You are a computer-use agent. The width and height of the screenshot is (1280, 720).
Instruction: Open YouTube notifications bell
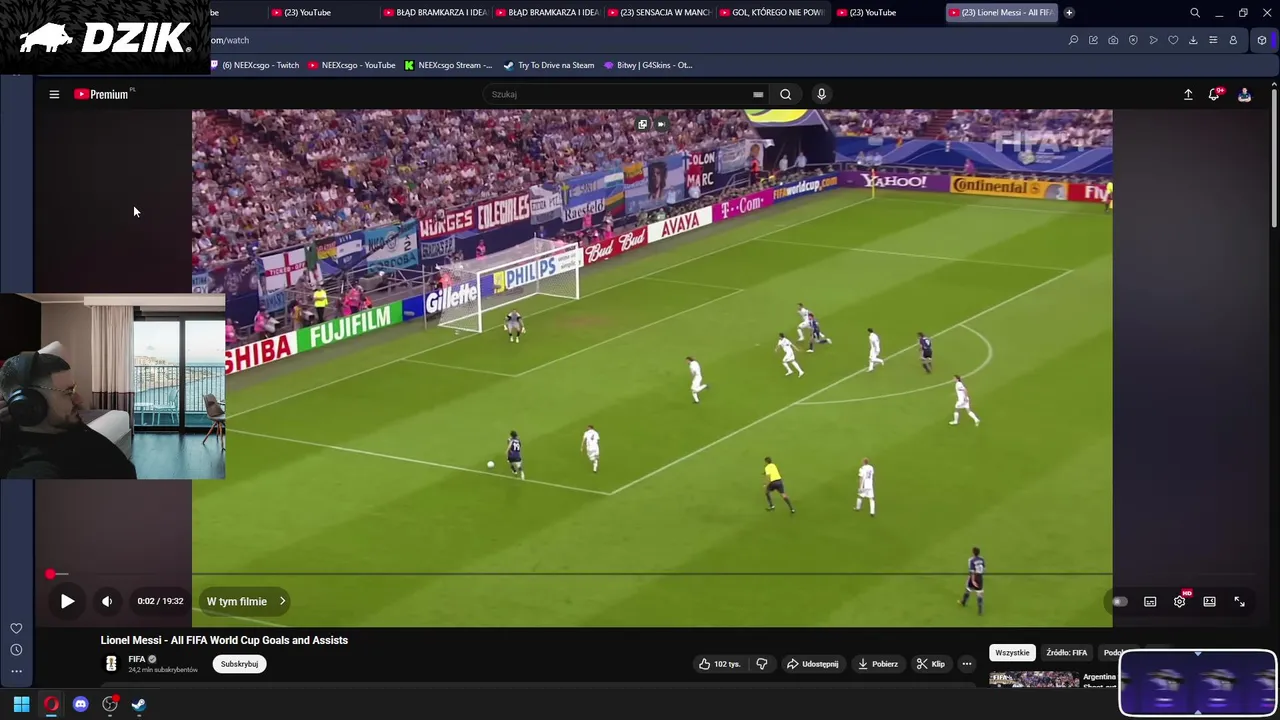[x=1214, y=94]
